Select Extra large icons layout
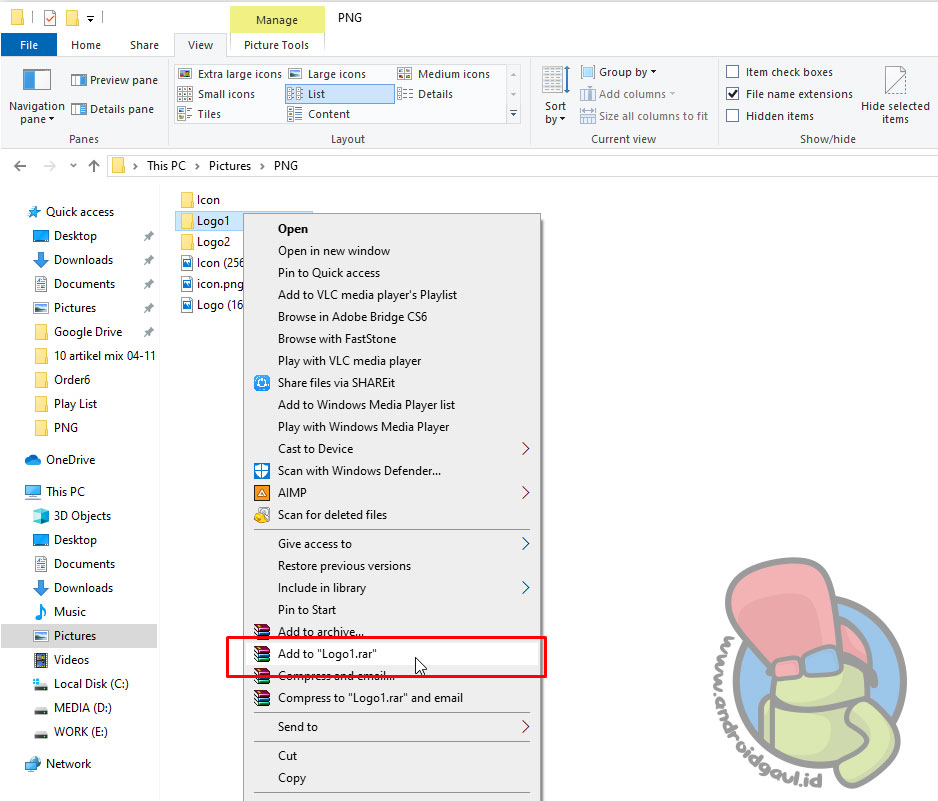 point(230,74)
